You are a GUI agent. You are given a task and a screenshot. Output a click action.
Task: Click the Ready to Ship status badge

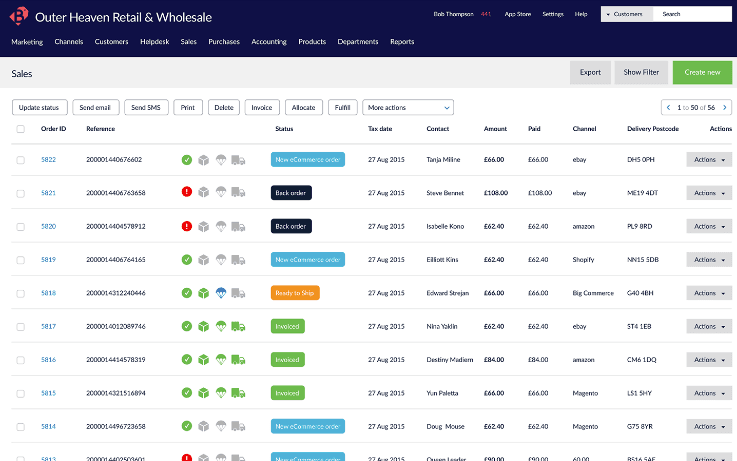[294, 293]
